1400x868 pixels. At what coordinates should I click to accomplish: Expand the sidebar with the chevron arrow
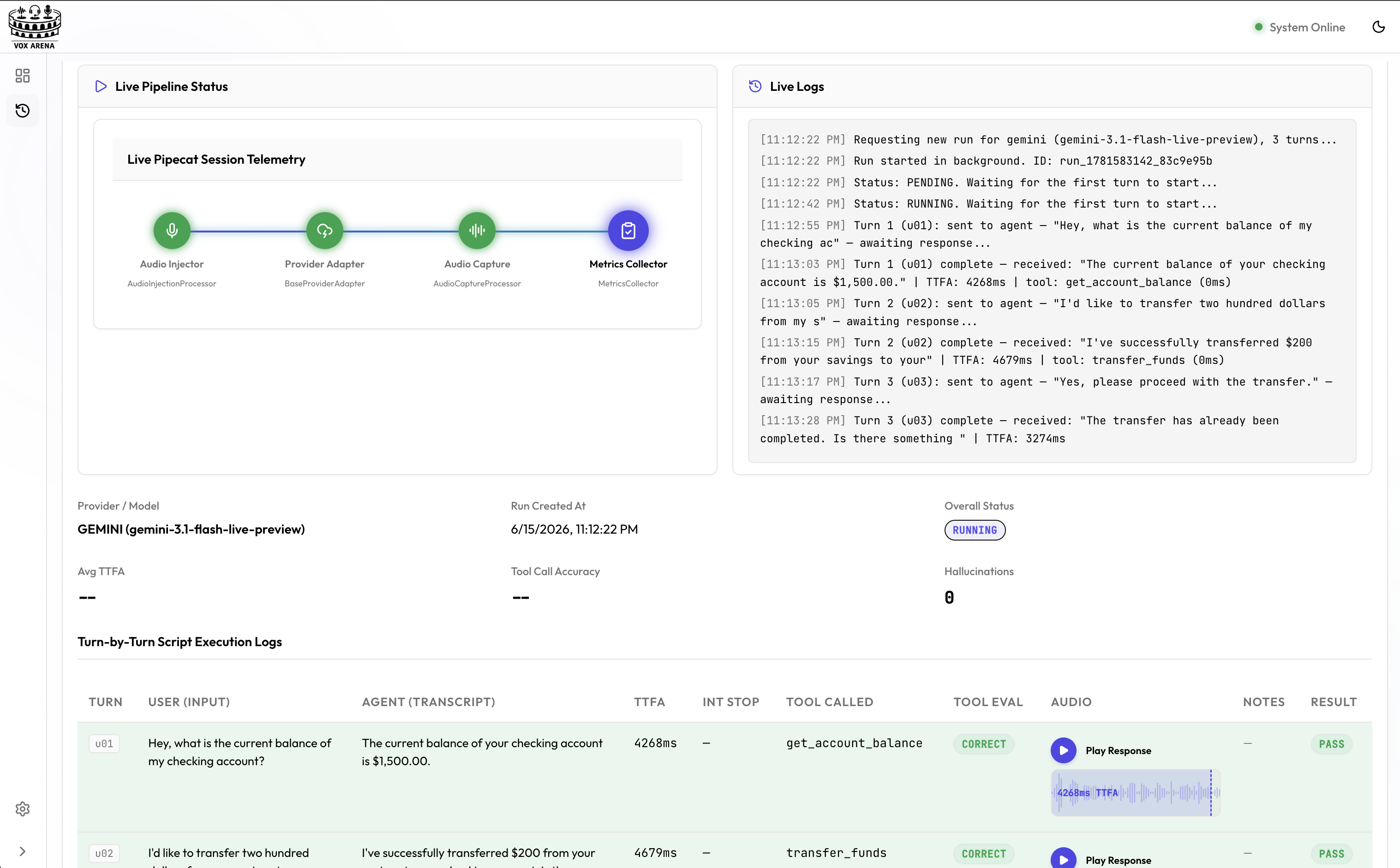pos(23,851)
